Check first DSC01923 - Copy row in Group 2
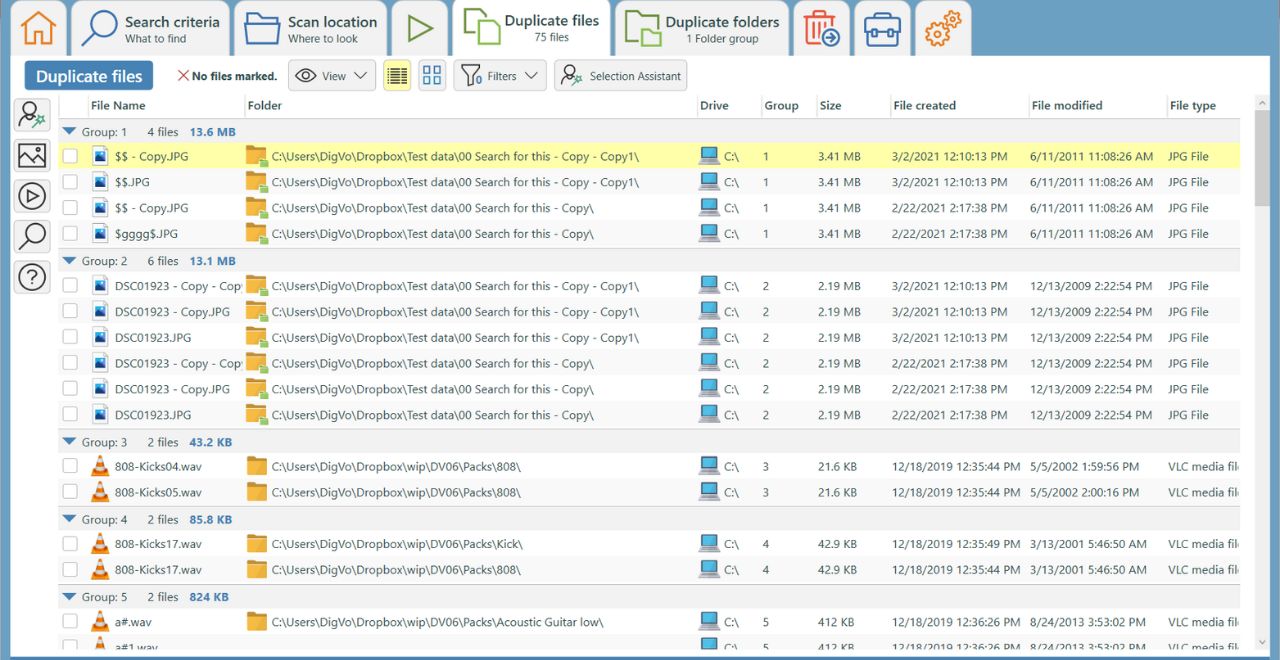The image size is (1280, 660). click(70, 286)
